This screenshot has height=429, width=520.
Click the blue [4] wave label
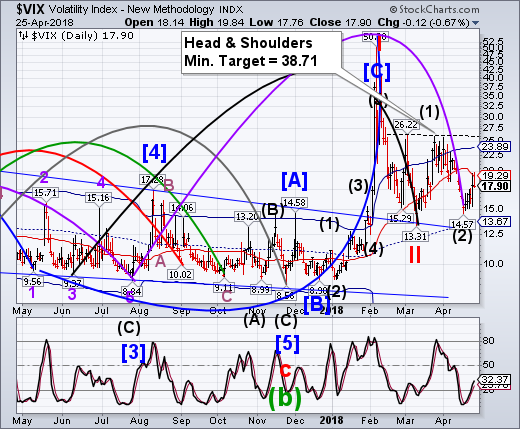coord(154,153)
